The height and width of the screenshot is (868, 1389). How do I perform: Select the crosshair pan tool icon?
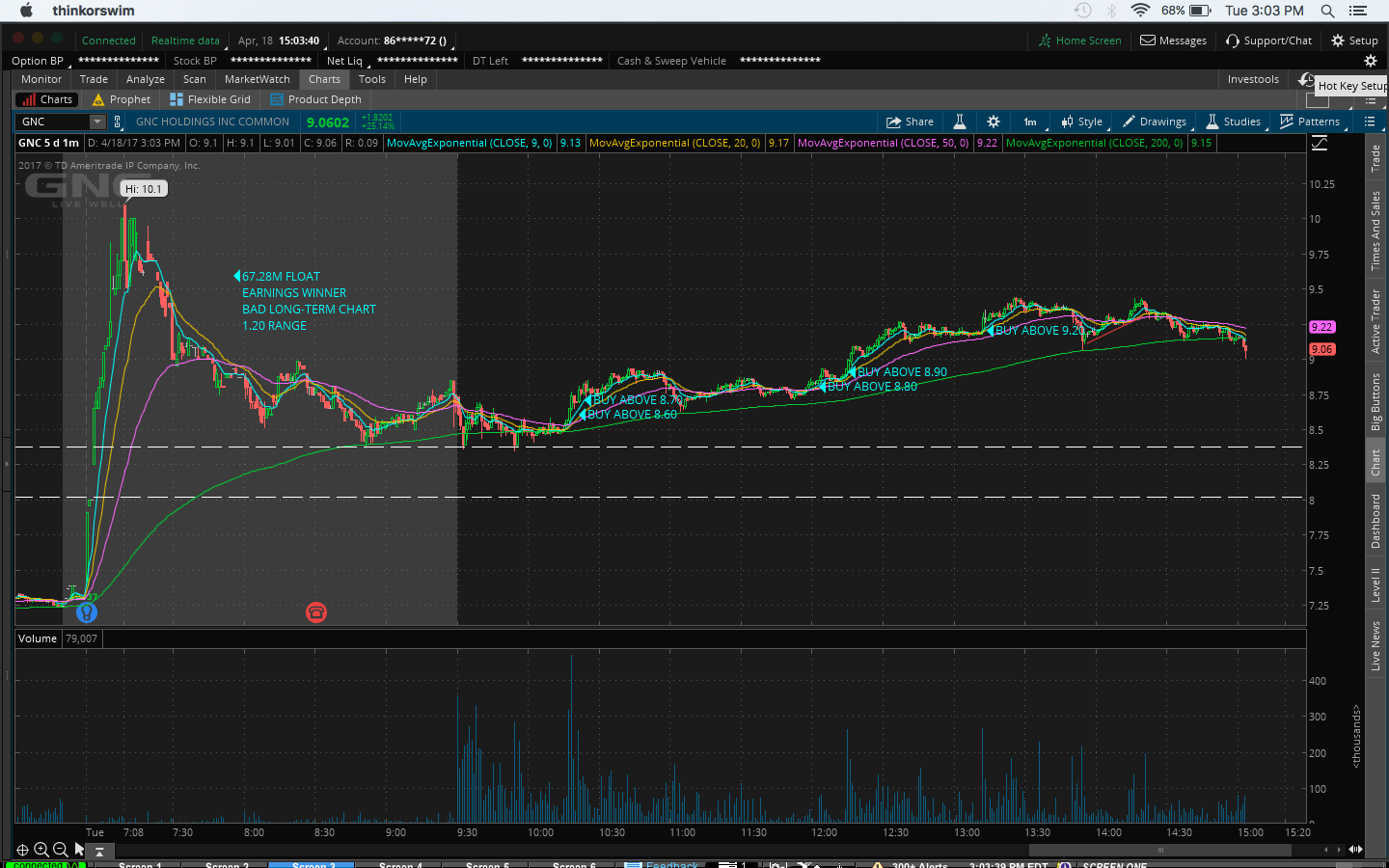(x=22, y=850)
